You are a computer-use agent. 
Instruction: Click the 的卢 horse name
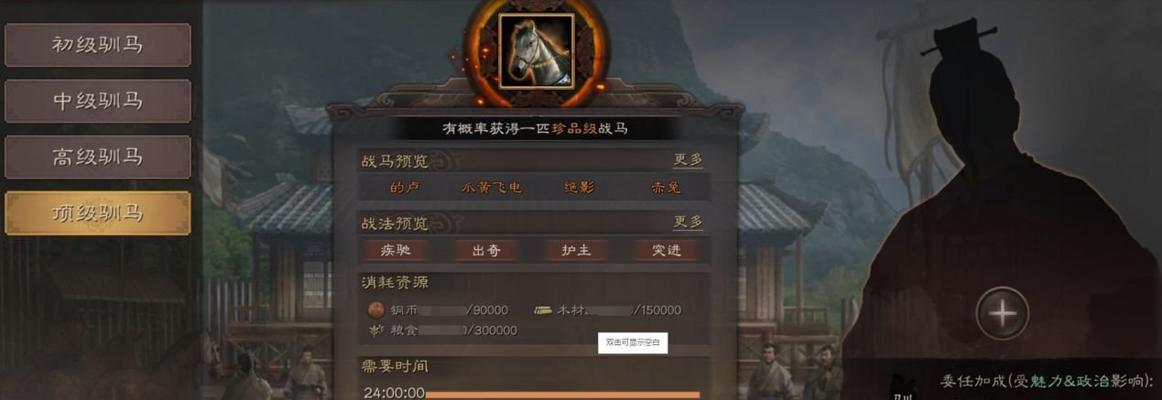click(x=405, y=187)
